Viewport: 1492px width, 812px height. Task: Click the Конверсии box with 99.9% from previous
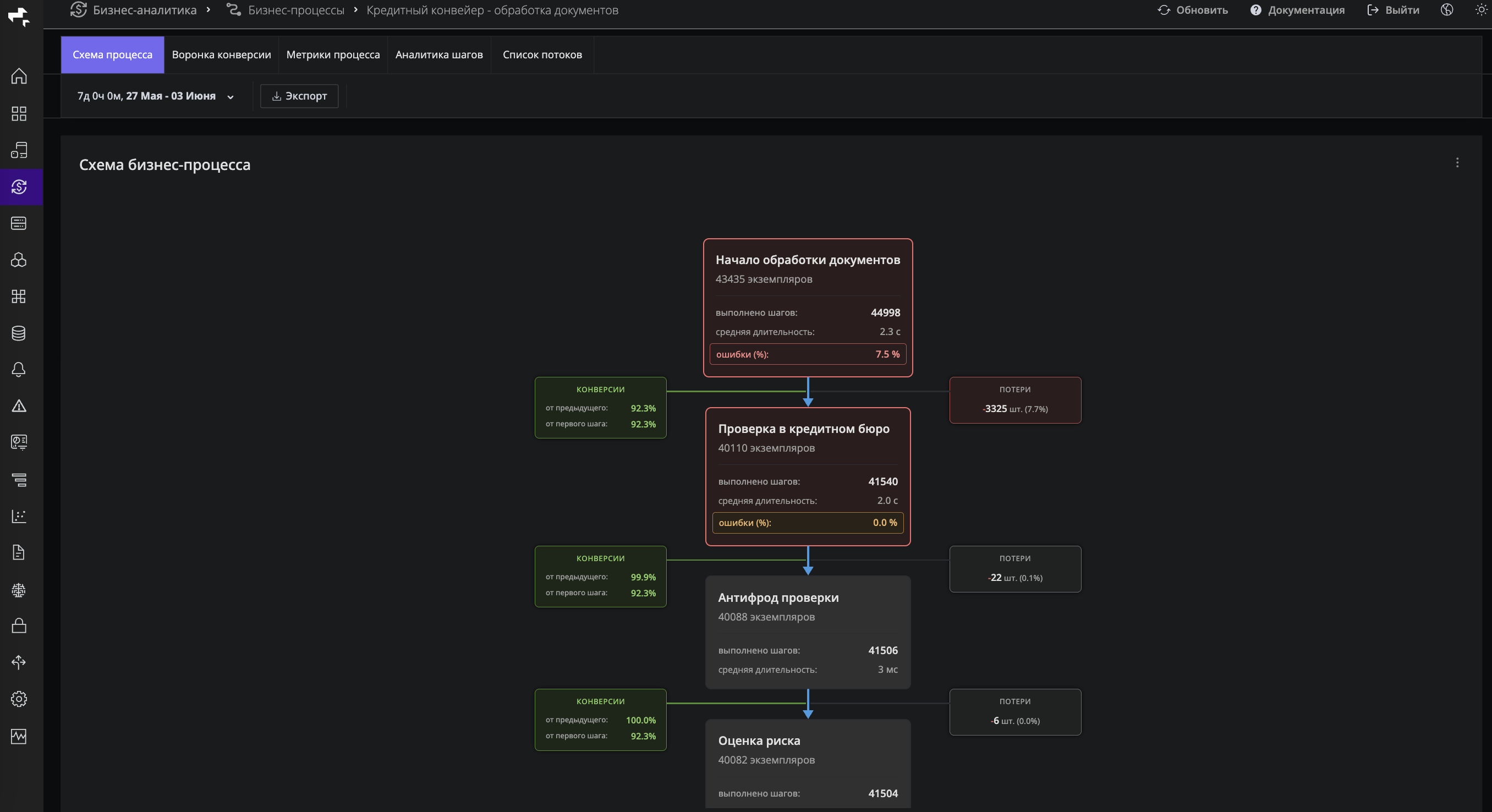pyautogui.click(x=601, y=577)
